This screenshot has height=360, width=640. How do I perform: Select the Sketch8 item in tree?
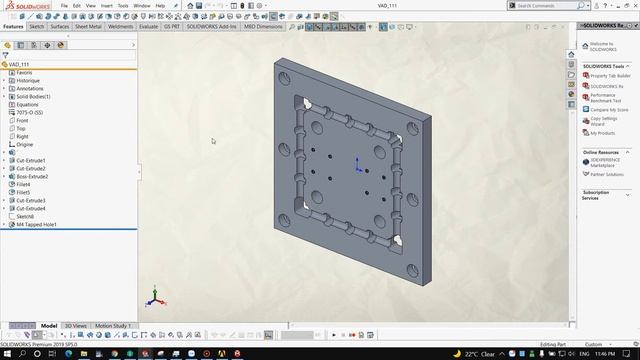pyautogui.click(x=25, y=217)
